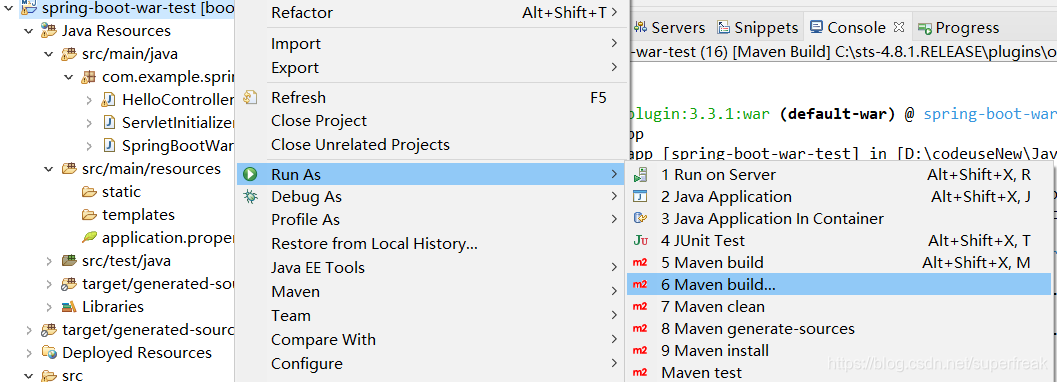Open the Maven submenu
The image size is (1057, 382).
pyautogui.click(x=431, y=292)
